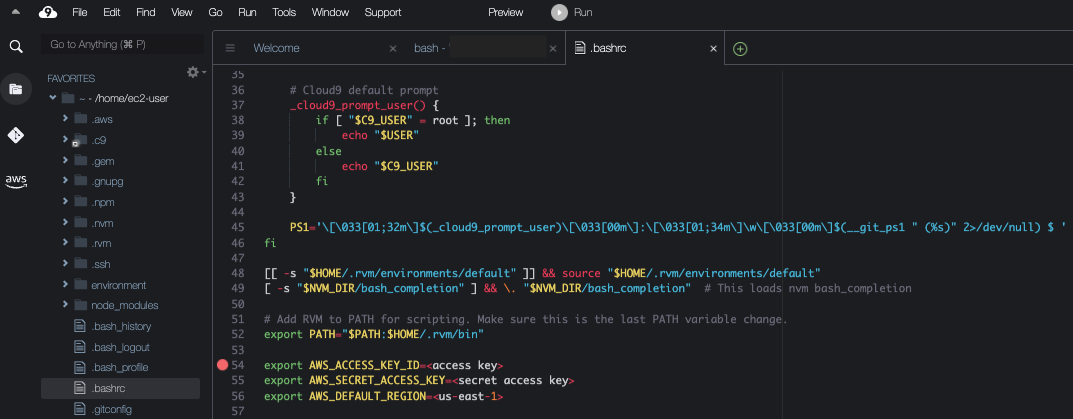Expand the .gnupg folder
The image size is (1073, 419).
click(x=65, y=181)
